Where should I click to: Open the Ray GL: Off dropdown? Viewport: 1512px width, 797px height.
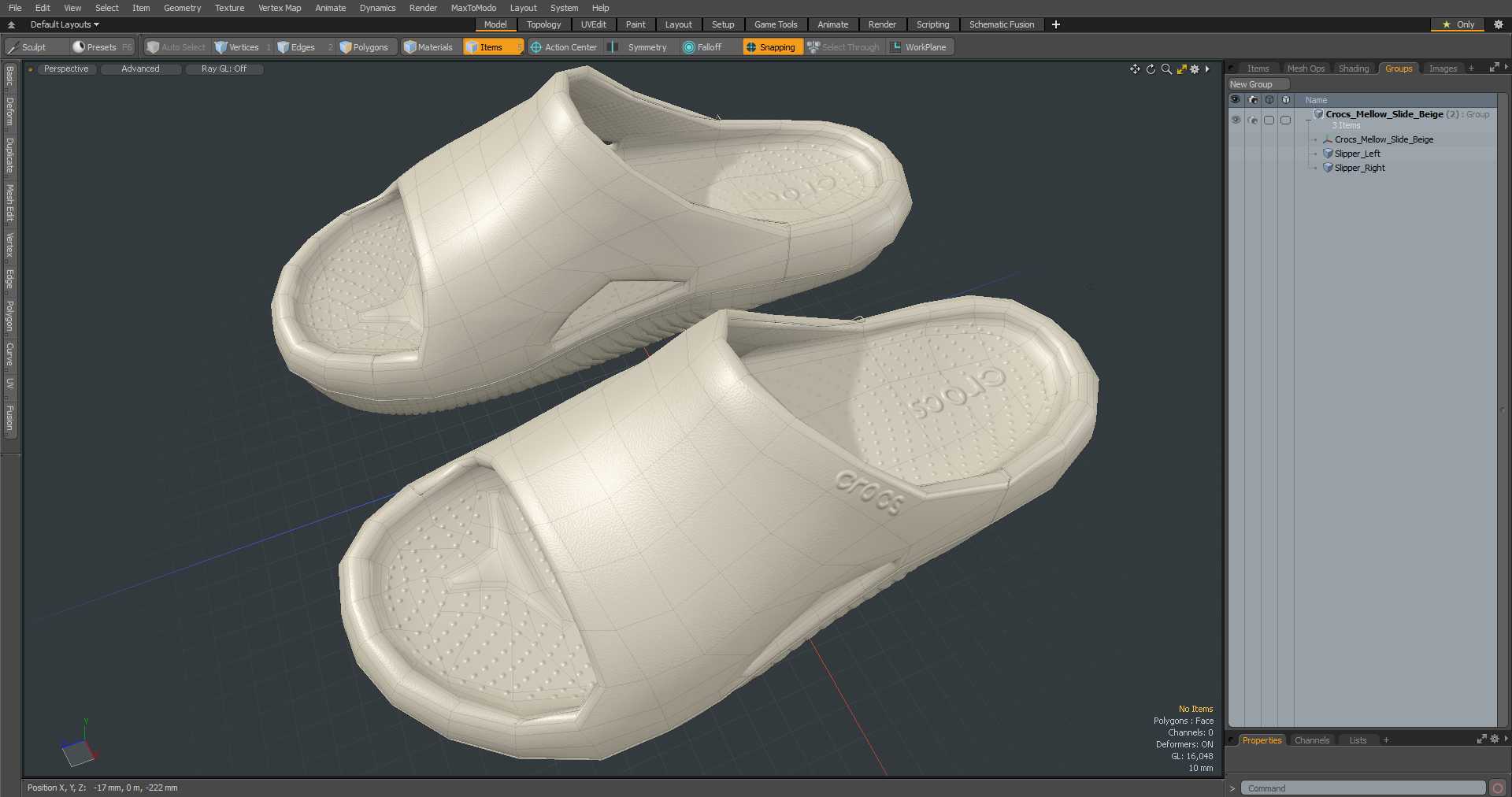click(224, 69)
